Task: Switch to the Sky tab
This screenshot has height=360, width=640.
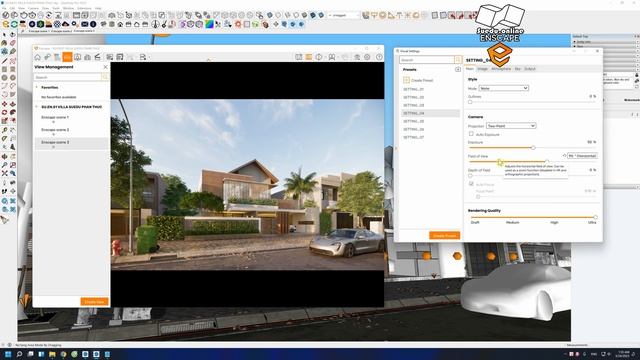Action: (x=518, y=69)
